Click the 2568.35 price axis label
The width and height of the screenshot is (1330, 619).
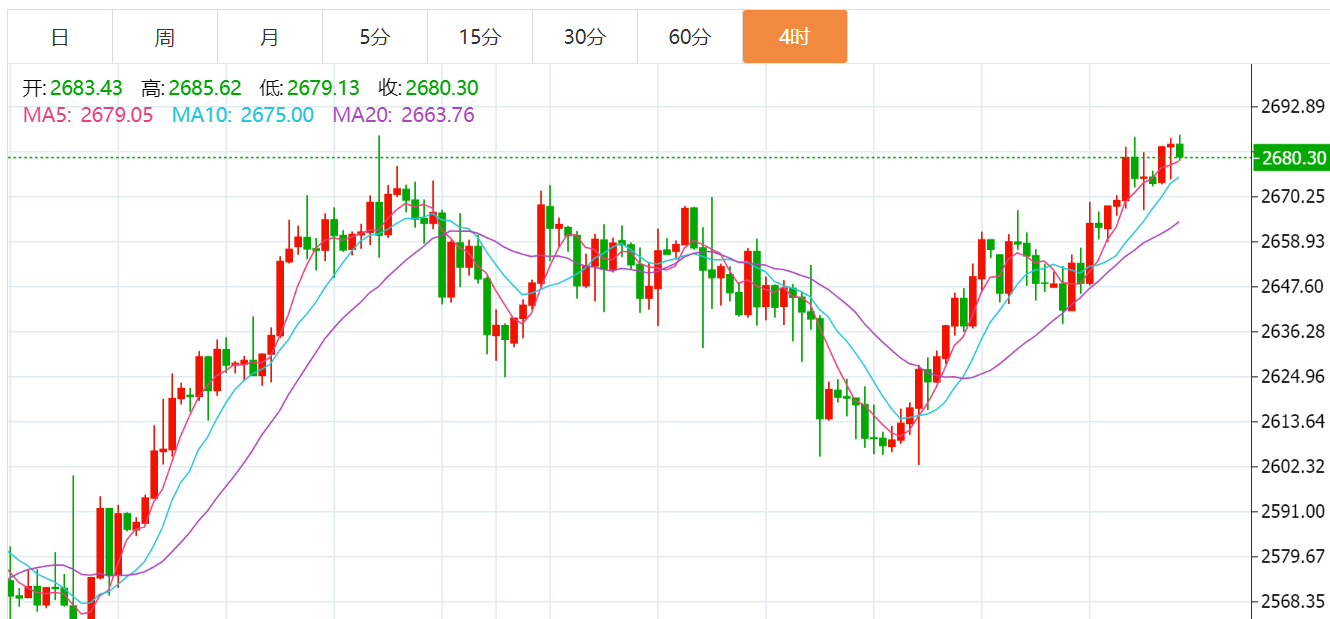[1293, 602]
